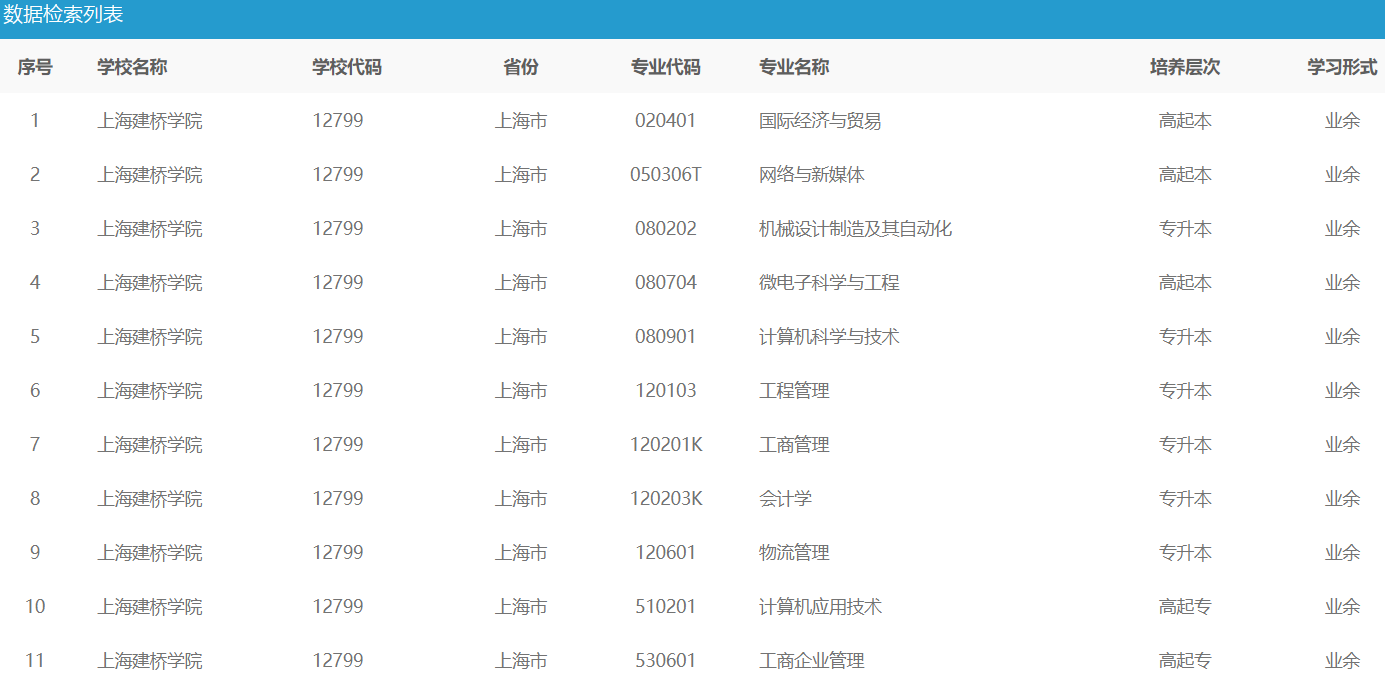
Task: Click '业余' in the 国际经济与贸易 row
Action: (x=1343, y=121)
